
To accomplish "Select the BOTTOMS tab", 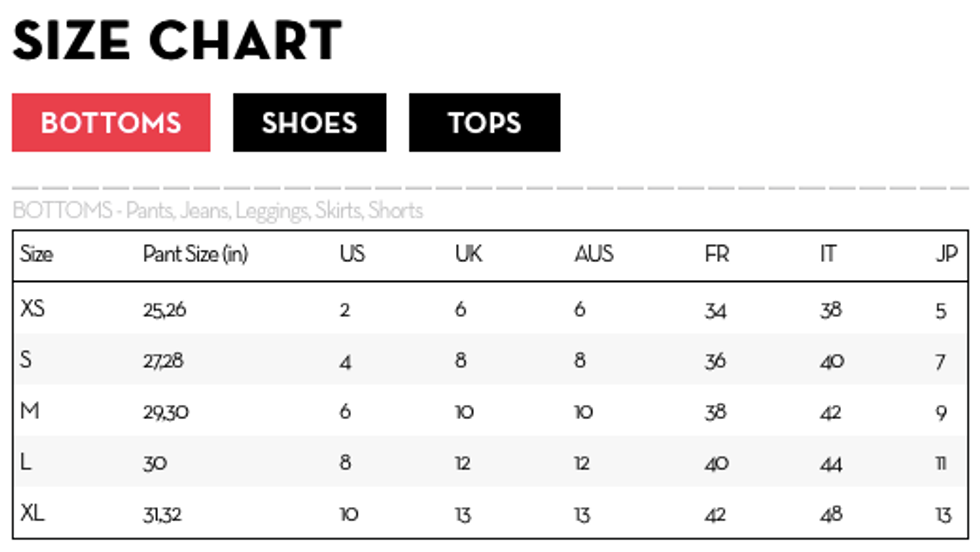I will point(111,123).
